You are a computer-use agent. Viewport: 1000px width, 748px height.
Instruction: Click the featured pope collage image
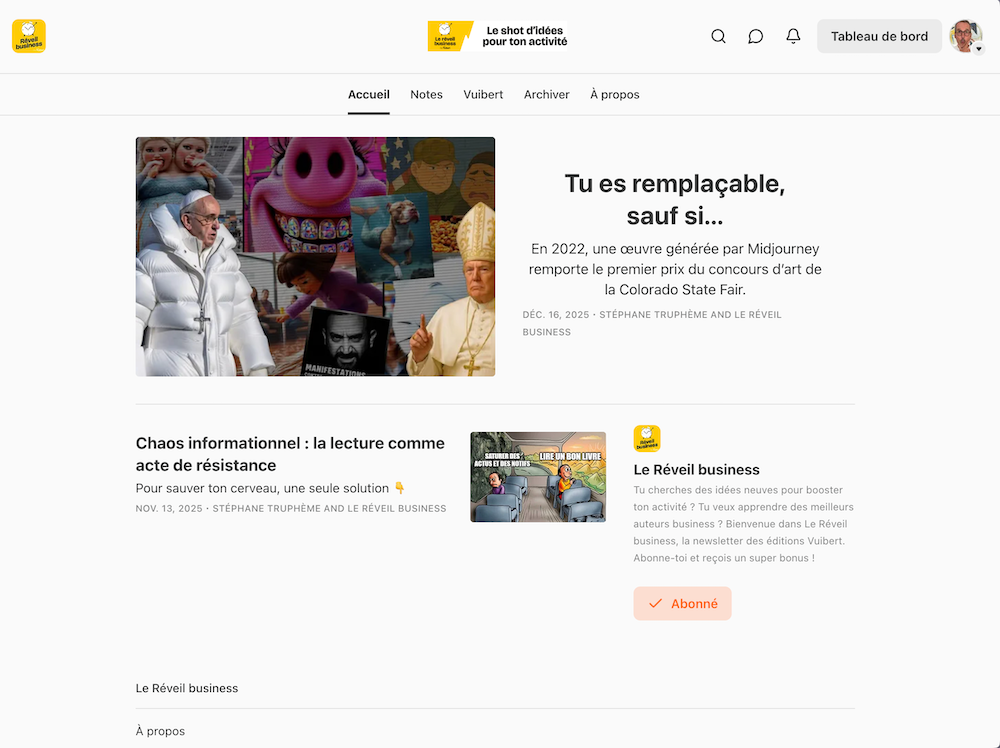[x=315, y=256]
